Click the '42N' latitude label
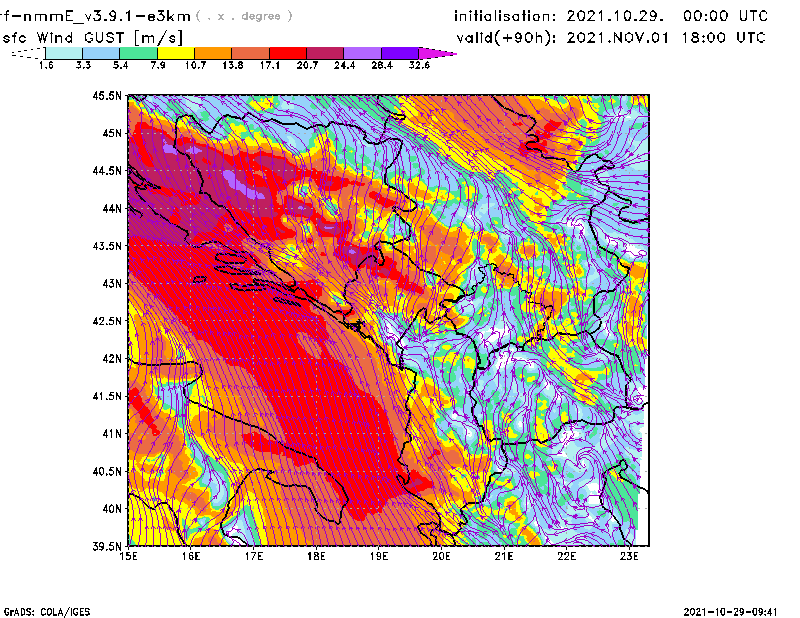Viewport: 800px width, 618px height. [x=112, y=359]
